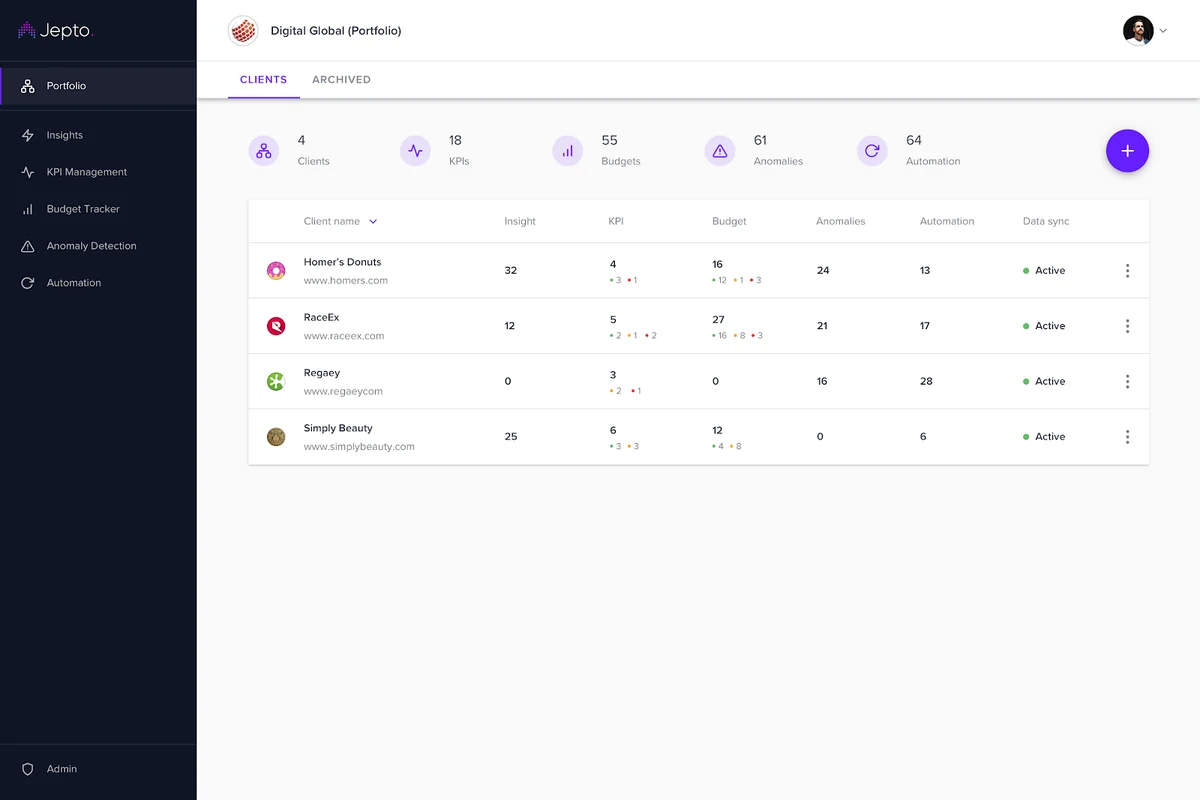The width and height of the screenshot is (1200, 800).
Task: Open sorting dropdown on Client name column
Action: click(x=372, y=221)
